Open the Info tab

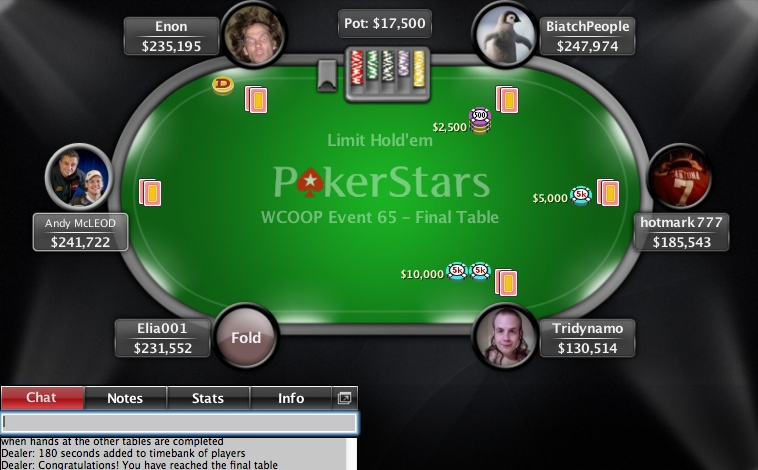pyautogui.click(x=291, y=398)
